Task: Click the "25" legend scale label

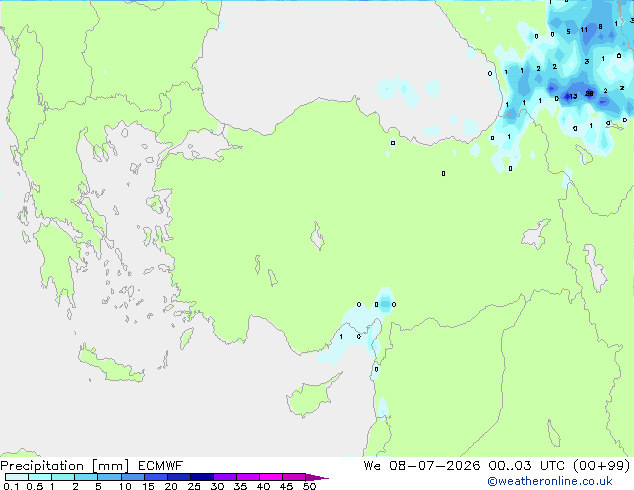Action: pyautogui.click(x=194, y=486)
